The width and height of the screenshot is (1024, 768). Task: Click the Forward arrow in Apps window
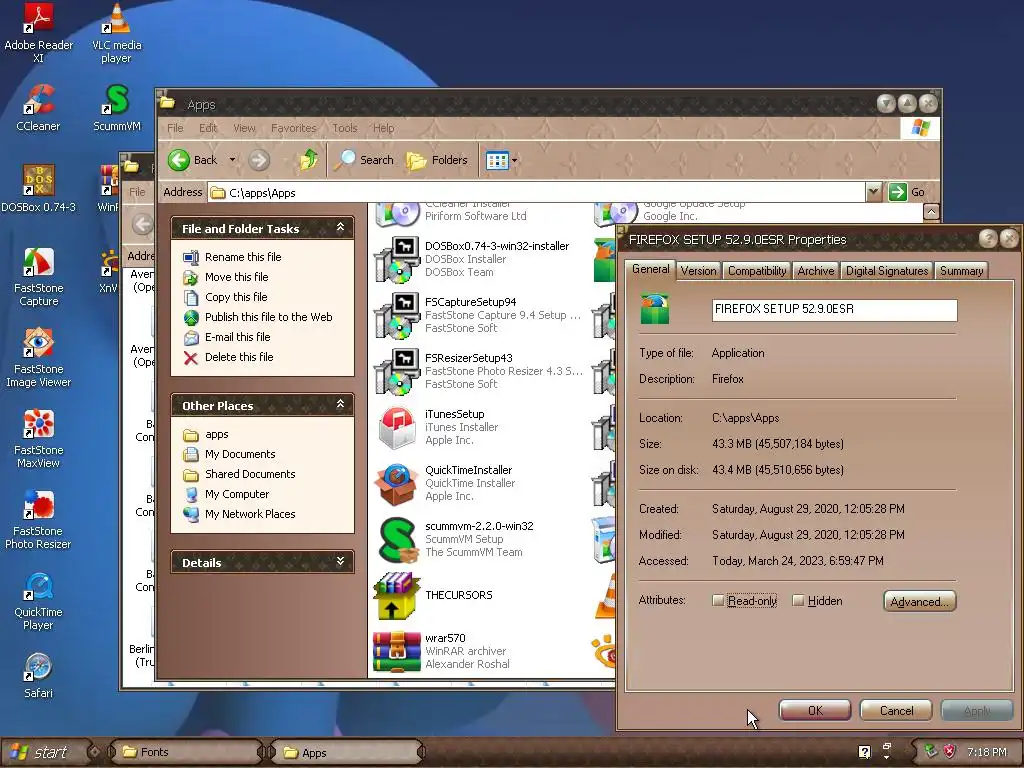tap(259, 160)
